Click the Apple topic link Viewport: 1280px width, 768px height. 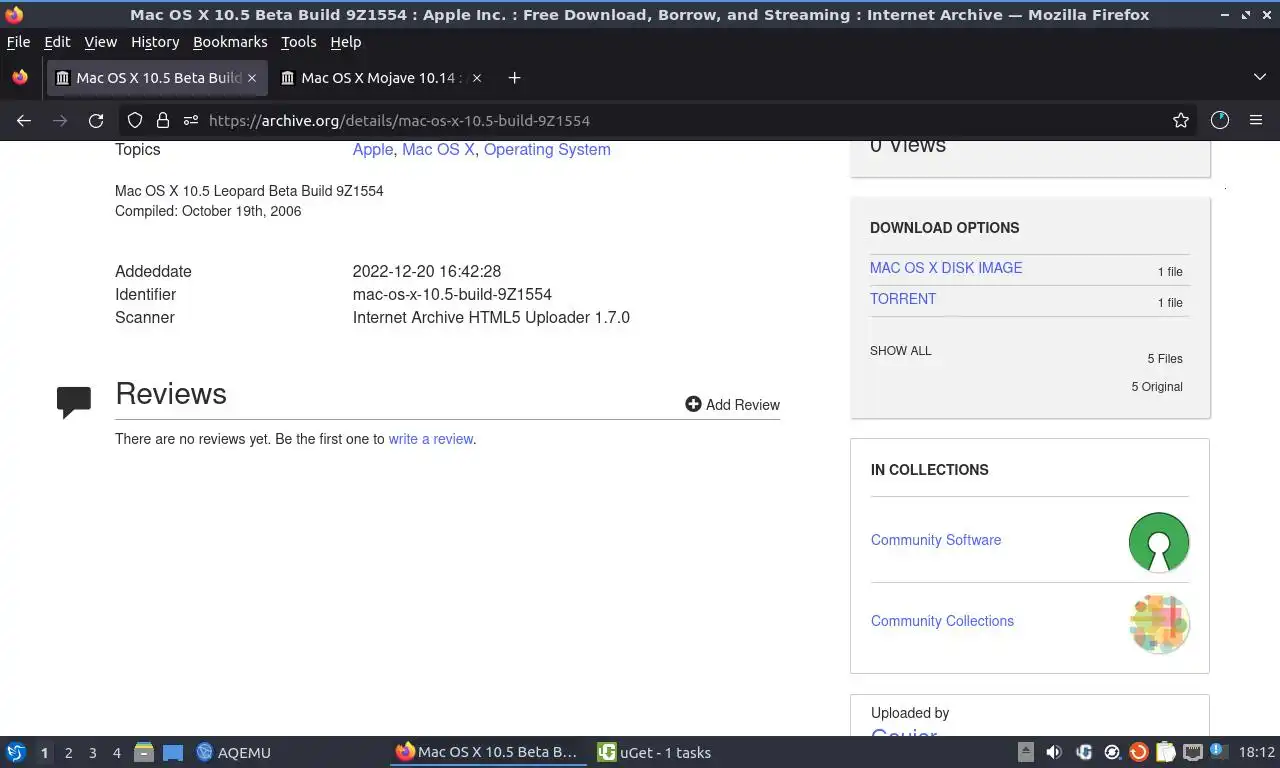(373, 149)
